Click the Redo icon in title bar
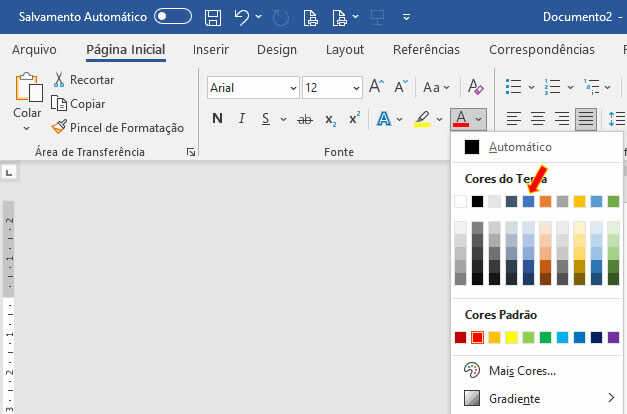627x414 pixels. (x=281, y=17)
